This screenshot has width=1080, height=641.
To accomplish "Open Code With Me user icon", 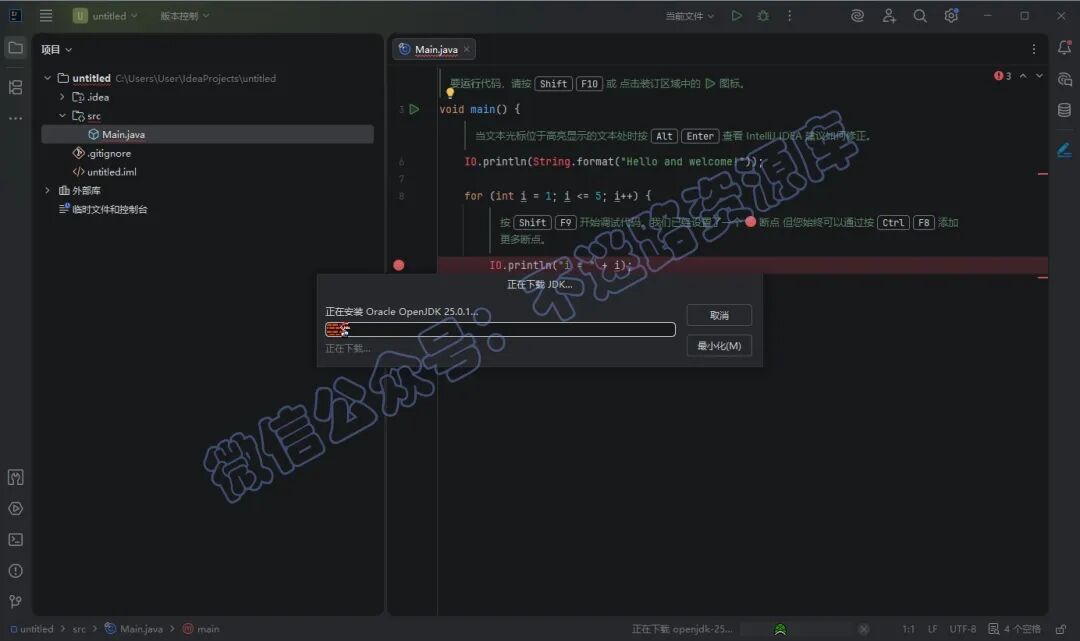I will (x=889, y=15).
